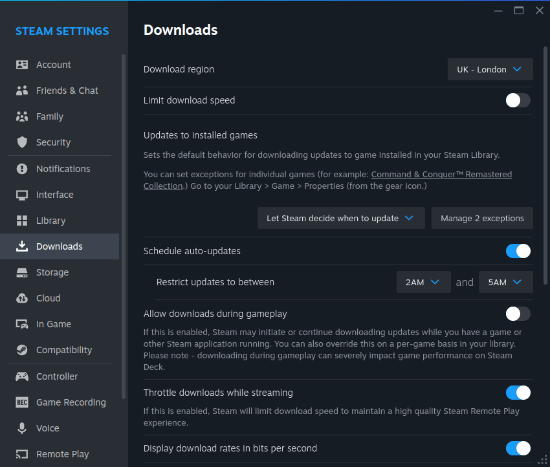Turn off Throttle downloads while streaming
Screen dimensions: 550x467
[x=518, y=393]
